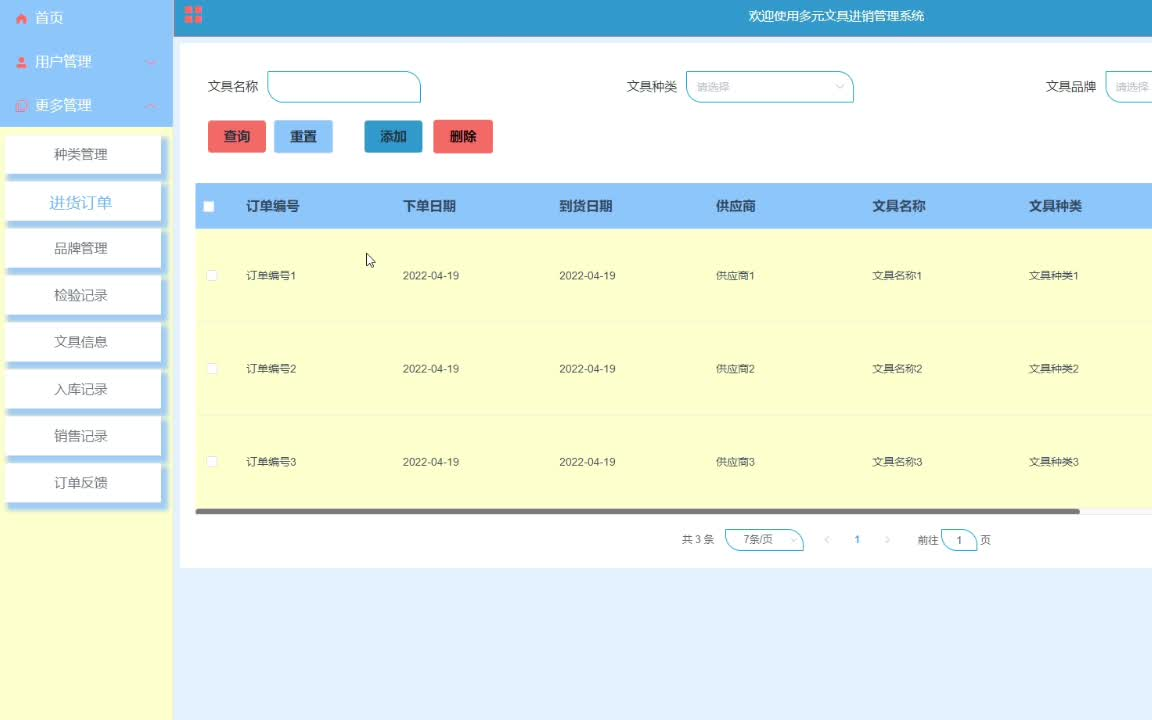Image resolution: width=1152 pixels, height=720 pixels.
Task: Click the 查询 search button
Action: pyautogui.click(x=236, y=136)
